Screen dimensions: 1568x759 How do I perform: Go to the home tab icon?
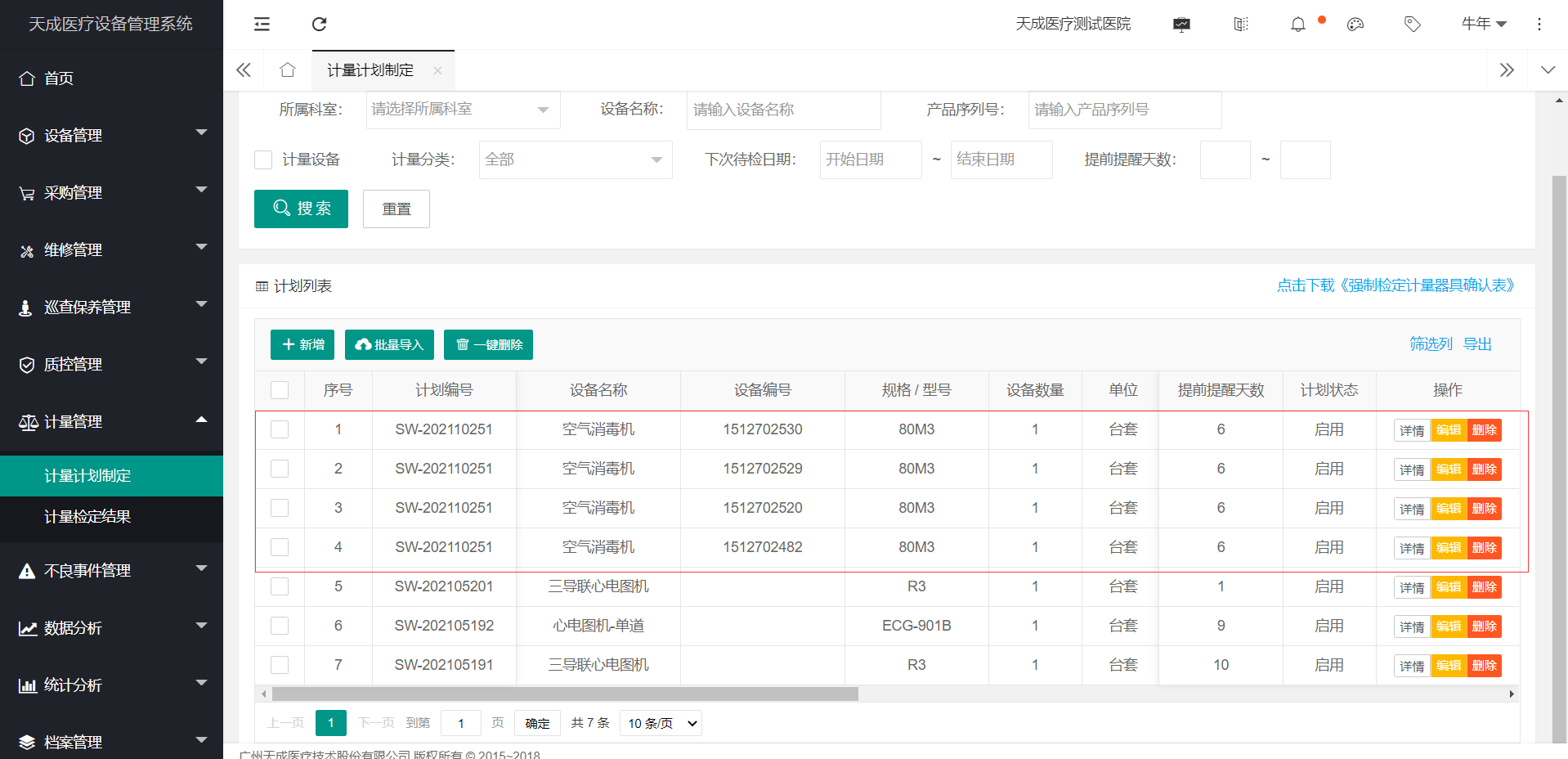tap(287, 70)
